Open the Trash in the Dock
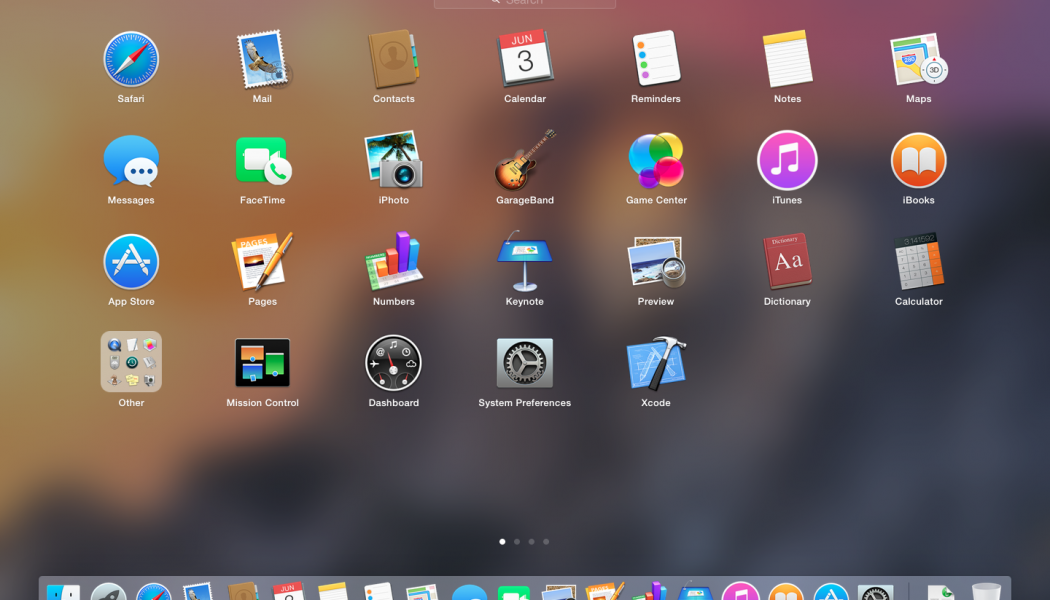The image size is (1050, 600). point(986,592)
